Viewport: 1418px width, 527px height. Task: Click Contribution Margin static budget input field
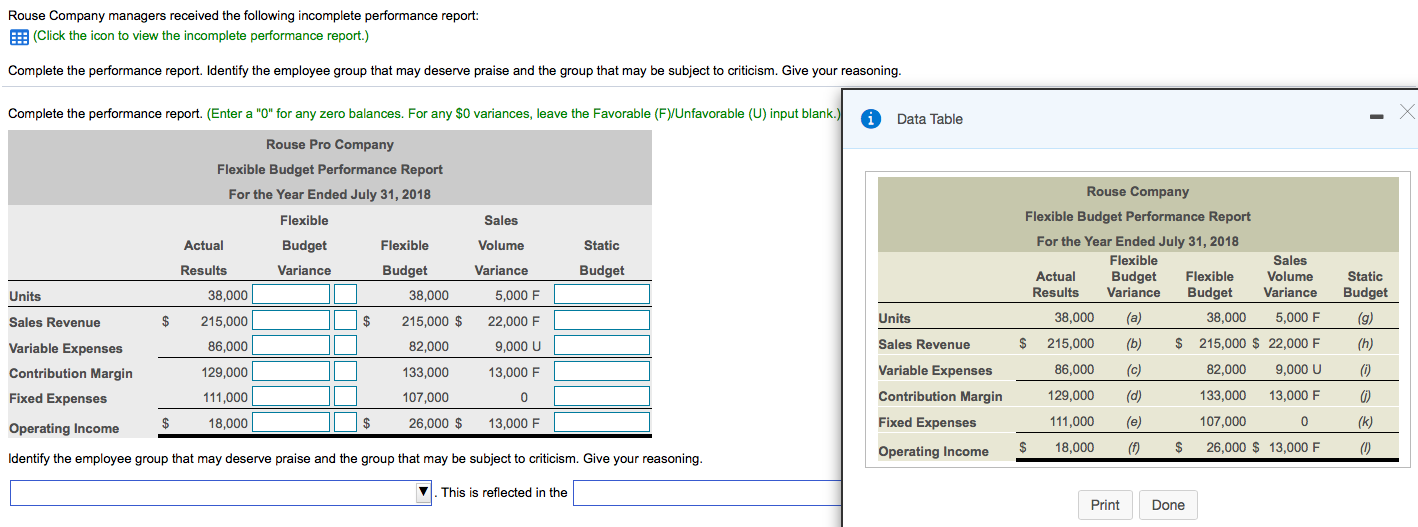(x=602, y=372)
